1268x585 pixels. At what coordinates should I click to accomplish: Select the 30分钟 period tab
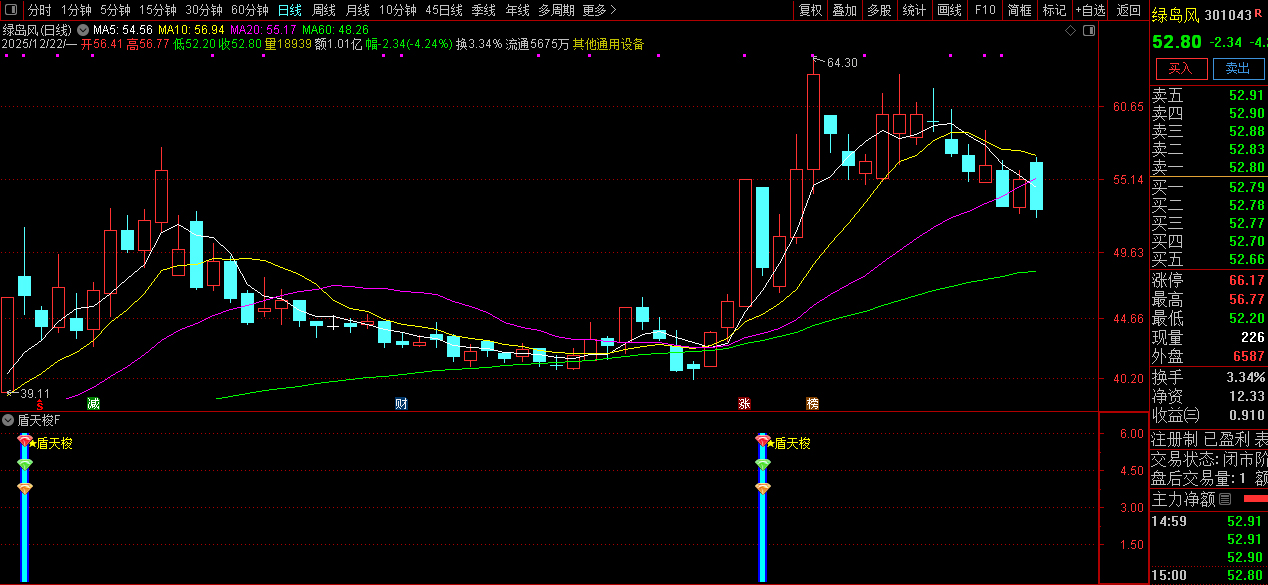click(x=204, y=10)
